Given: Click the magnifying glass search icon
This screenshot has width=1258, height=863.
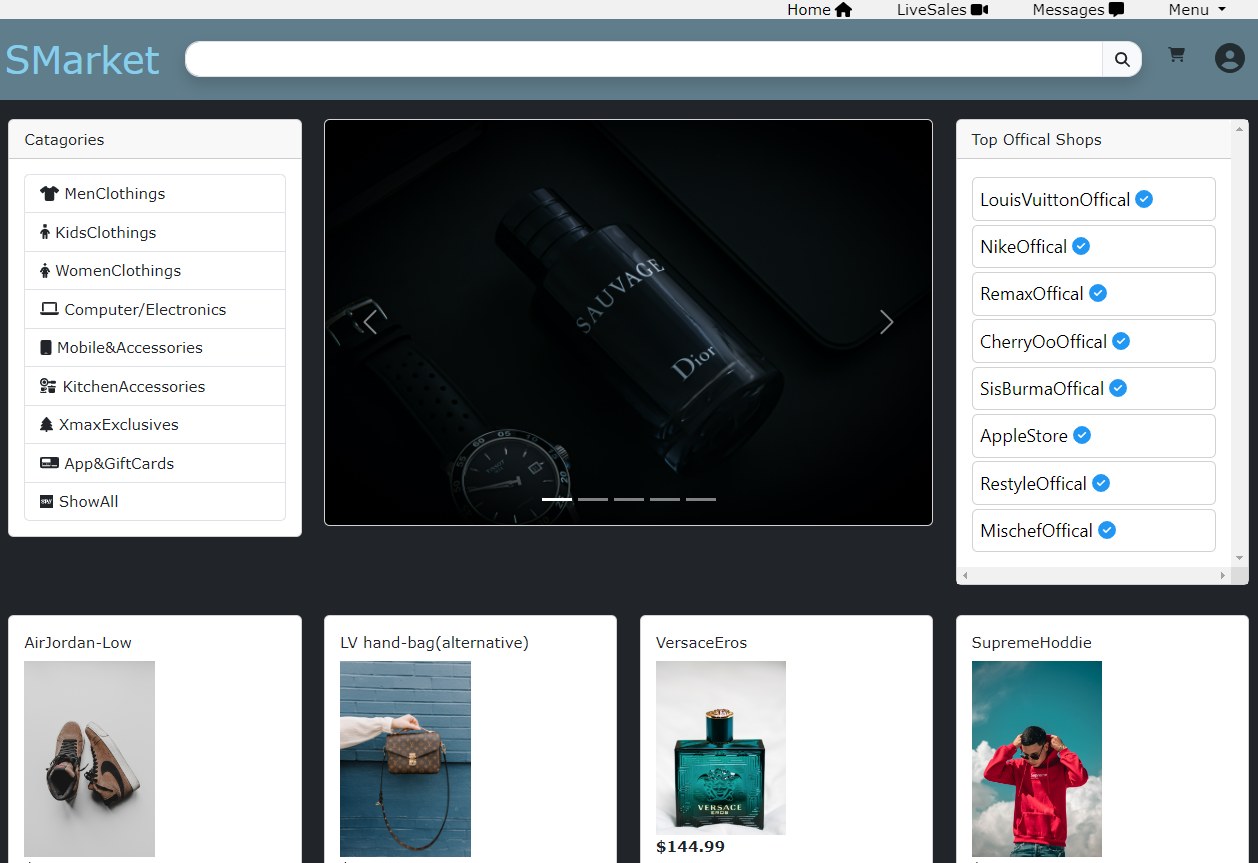Looking at the screenshot, I should tap(1122, 59).
